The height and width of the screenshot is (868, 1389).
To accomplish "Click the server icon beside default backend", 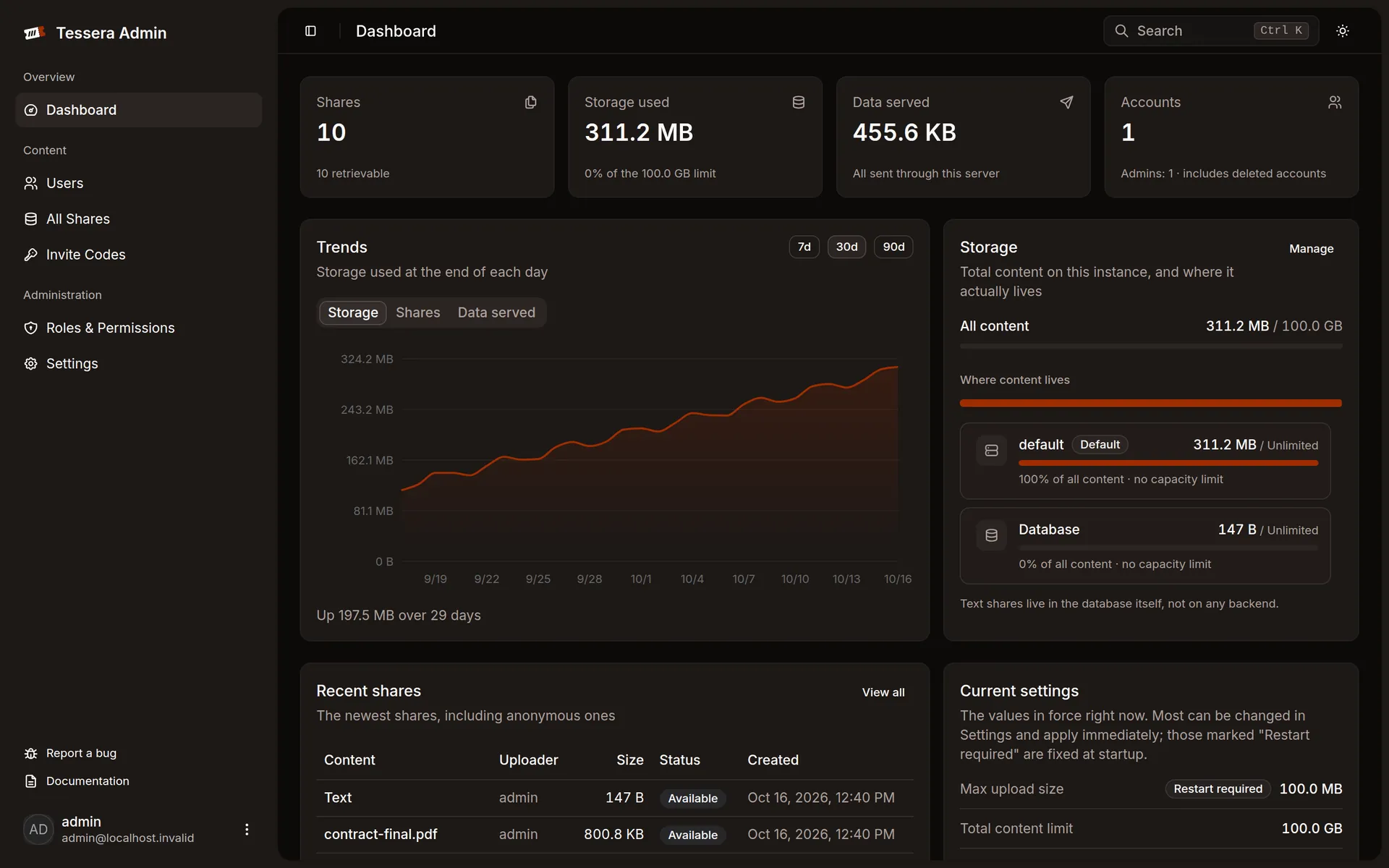I will (992, 451).
